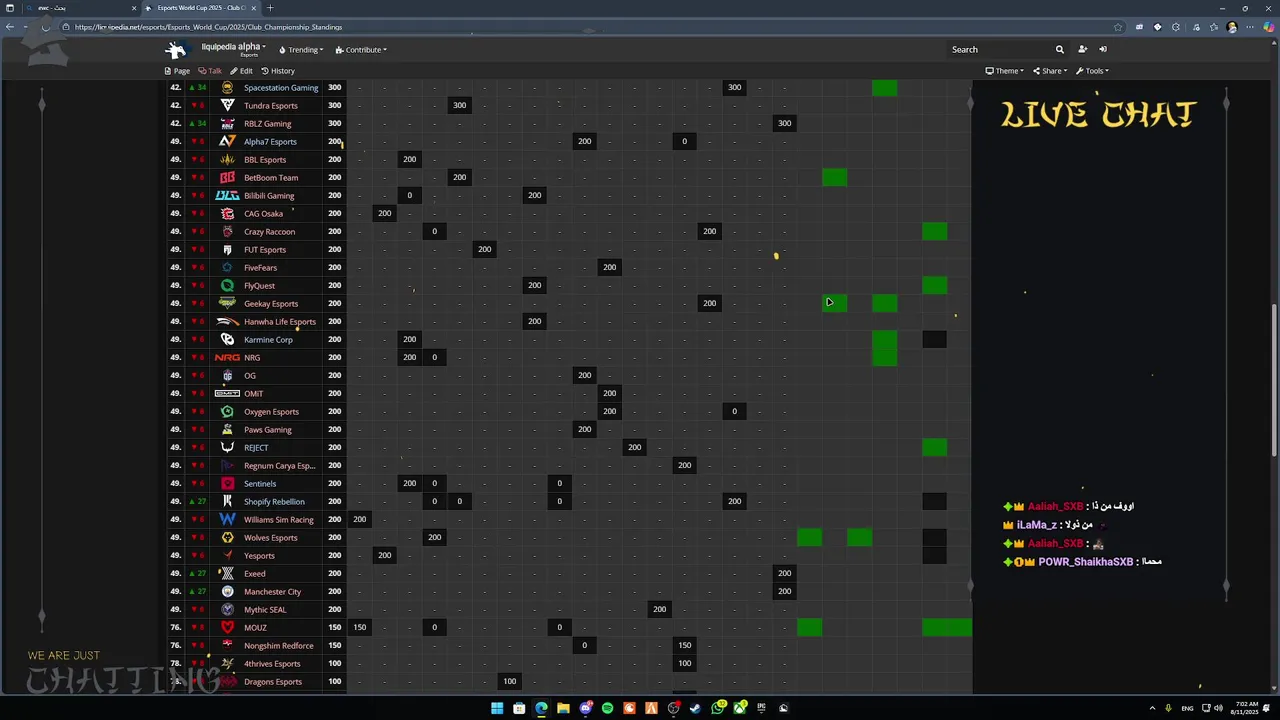Expand the Trending dropdown
Image resolution: width=1280 pixels, height=720 pixels.
click(301, 49)
